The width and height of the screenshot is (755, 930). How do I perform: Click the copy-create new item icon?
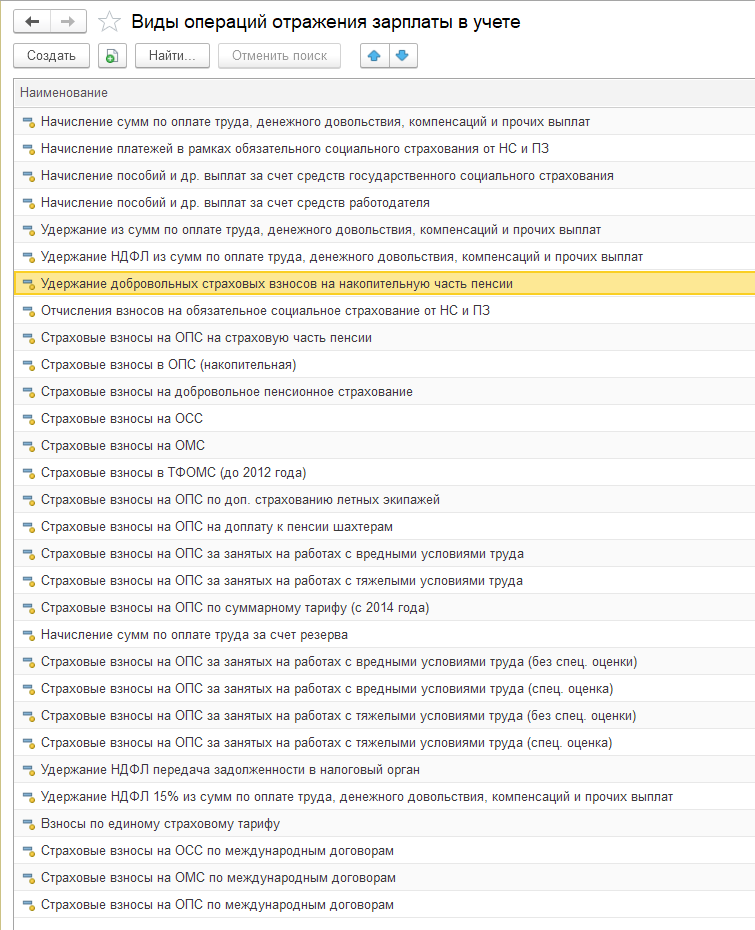(112, 56)
